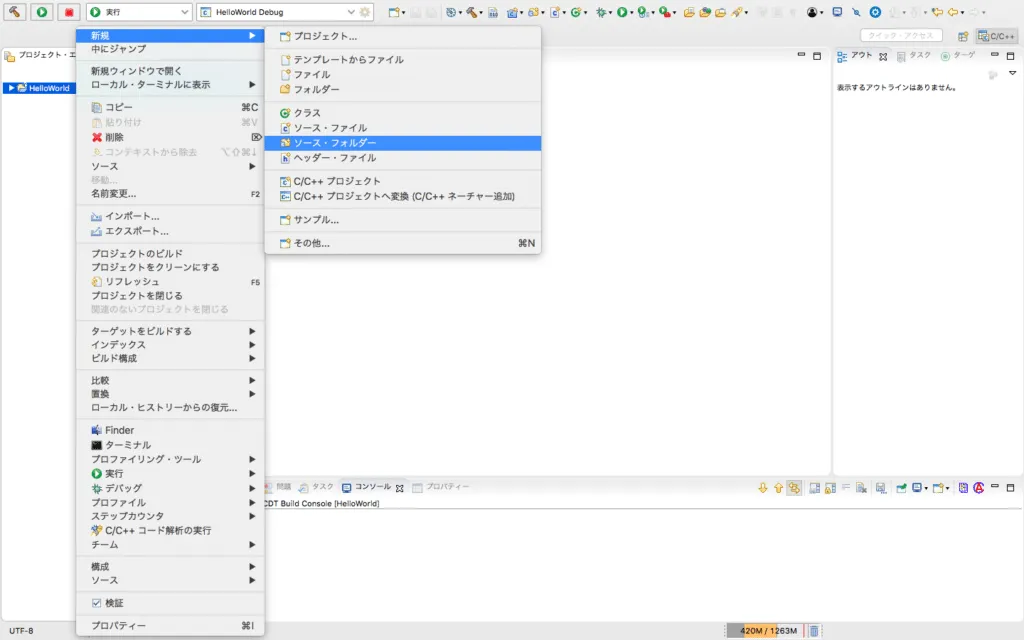The width and height of the screenshot is (1024, 640).
Task: Choose テンプレートからファイル entry
Action: [x=403, y=59]
